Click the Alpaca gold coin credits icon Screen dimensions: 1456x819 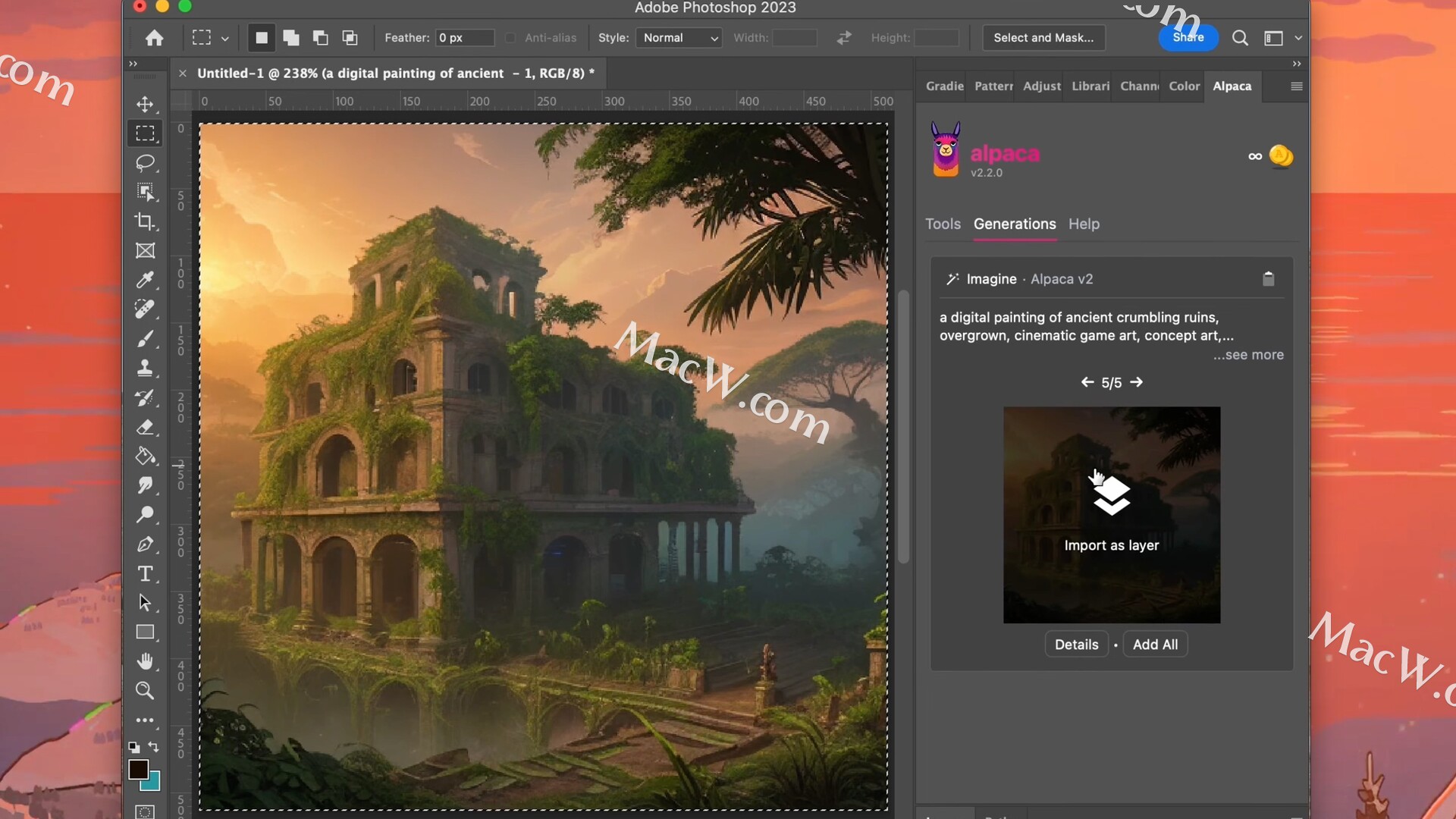click(x=1281, y=156)
